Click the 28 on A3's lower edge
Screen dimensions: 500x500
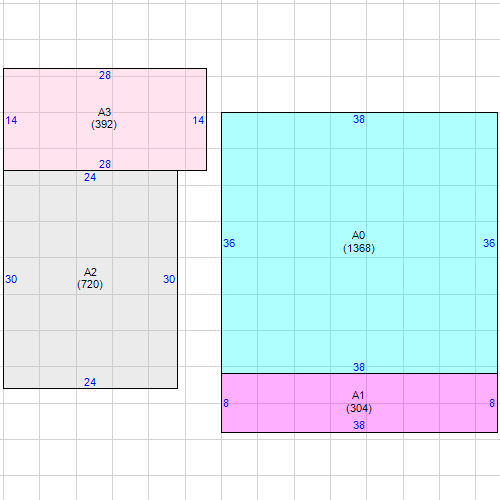pos(105,164)
